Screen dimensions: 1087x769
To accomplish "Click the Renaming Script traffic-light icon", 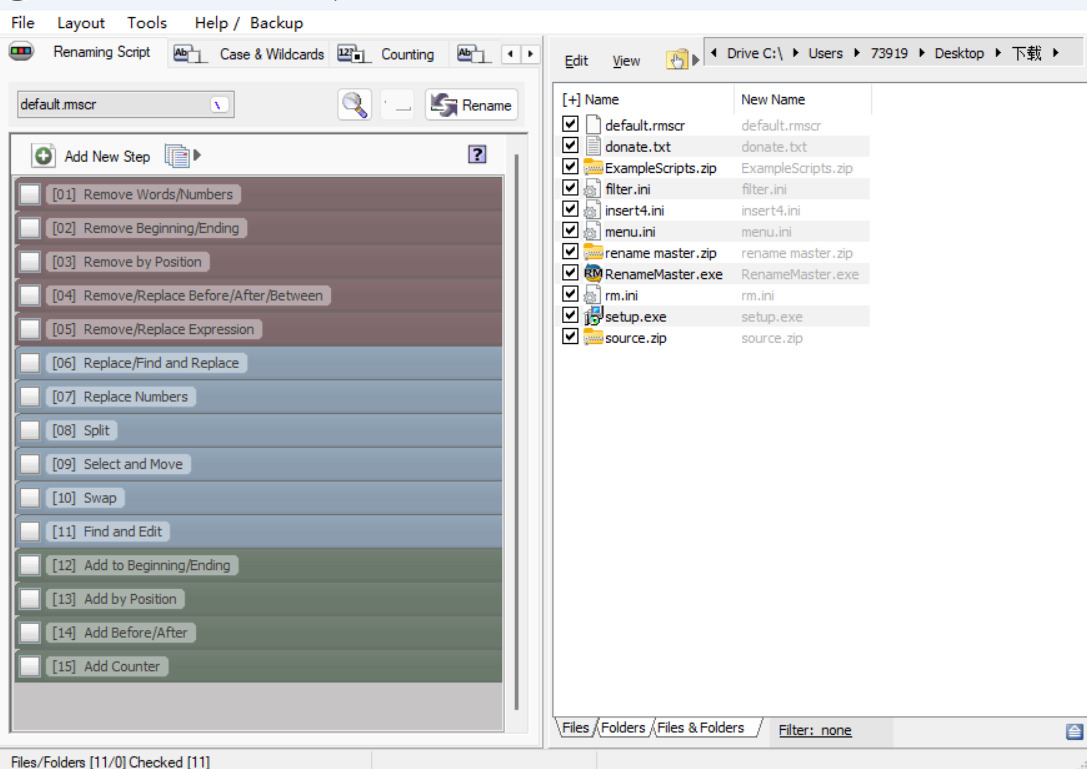I will 21,51.
